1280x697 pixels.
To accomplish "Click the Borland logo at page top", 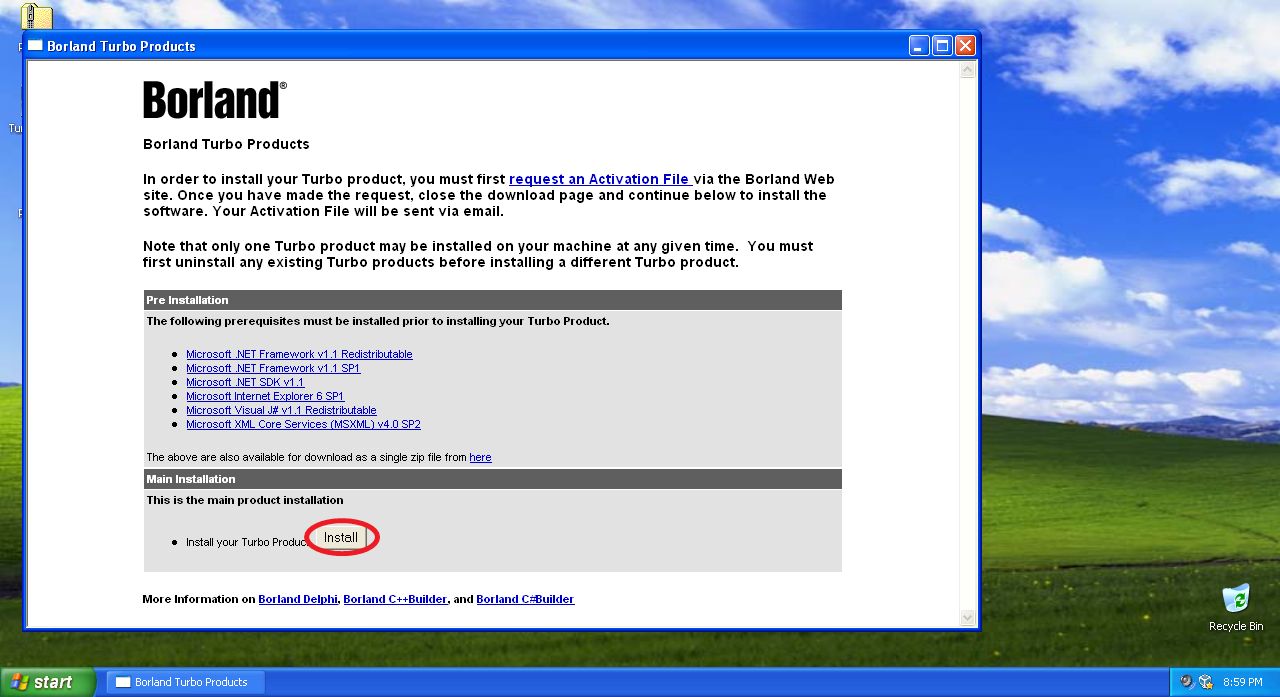I will click(x=215, y=100).
